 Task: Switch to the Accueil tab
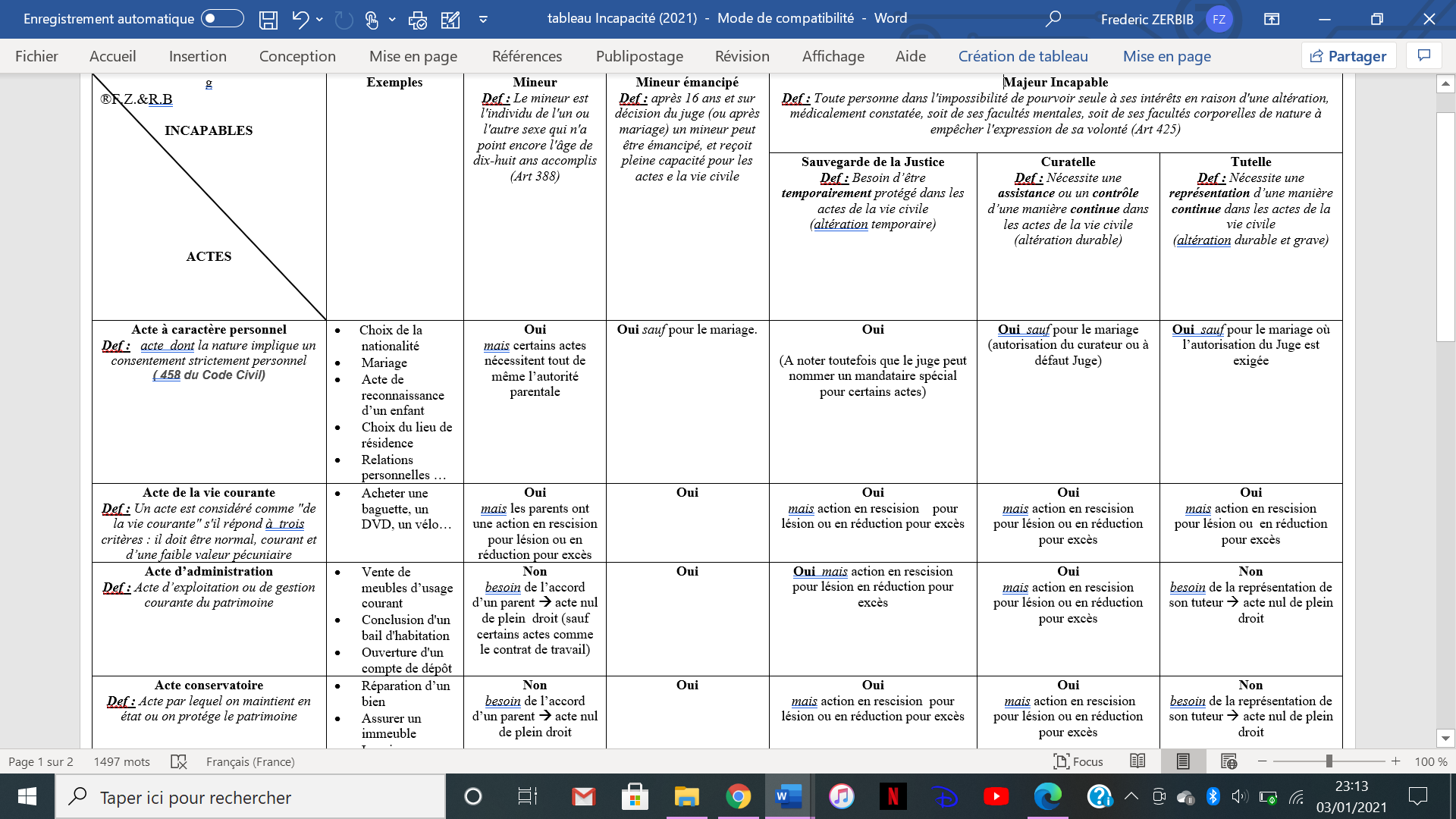(113, 56)
